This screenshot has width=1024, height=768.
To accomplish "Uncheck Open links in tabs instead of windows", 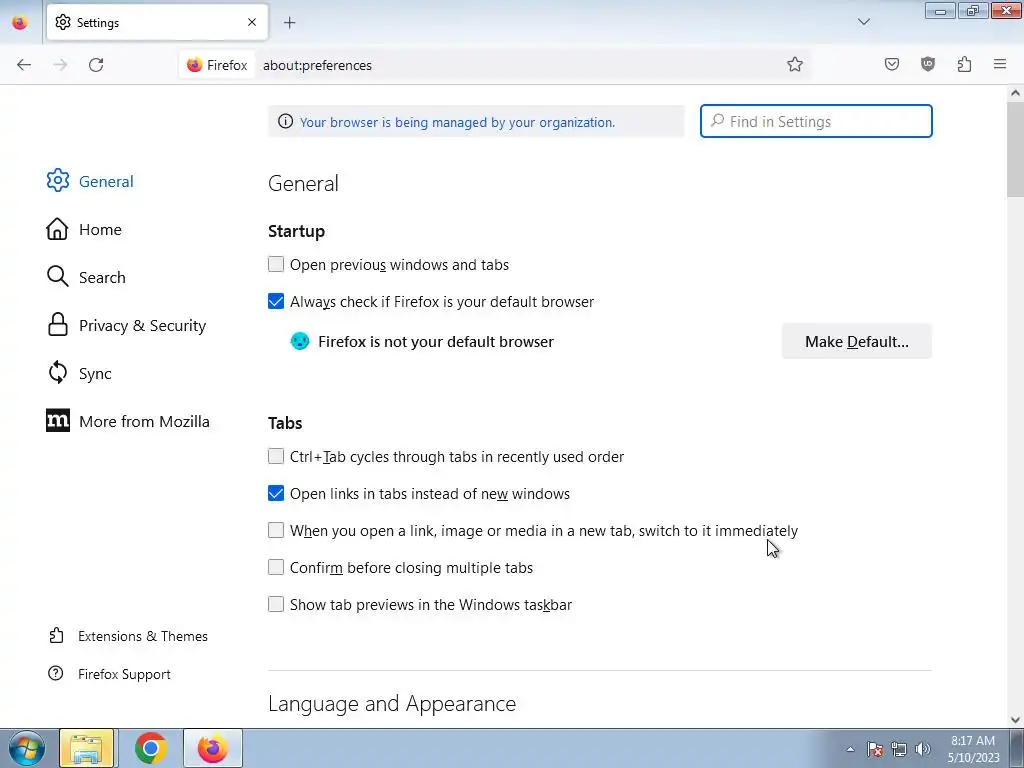I will coord(276,494).
